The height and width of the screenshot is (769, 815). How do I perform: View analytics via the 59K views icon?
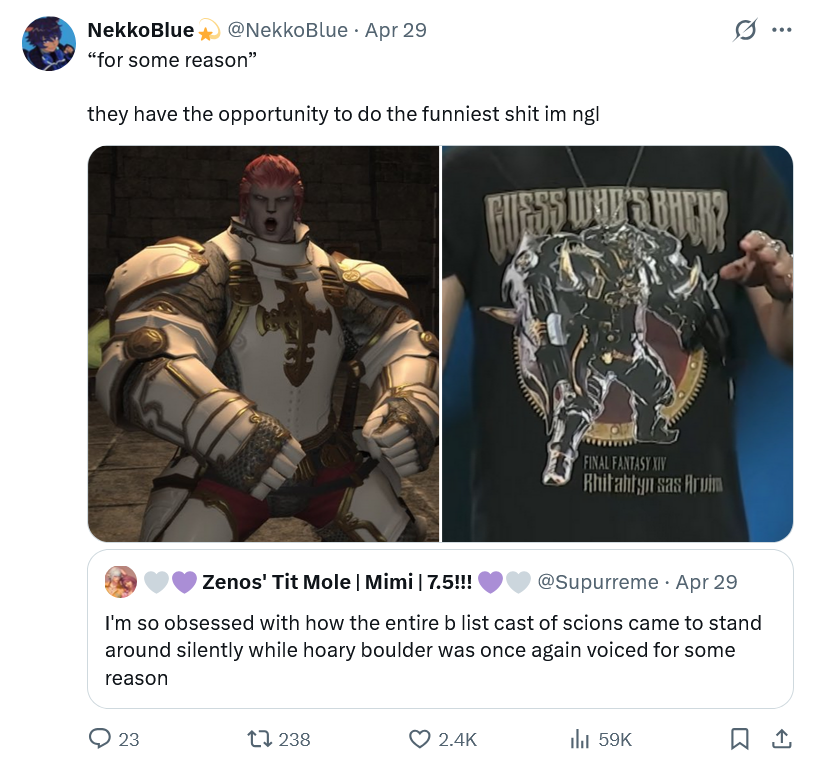click(580, 739)
